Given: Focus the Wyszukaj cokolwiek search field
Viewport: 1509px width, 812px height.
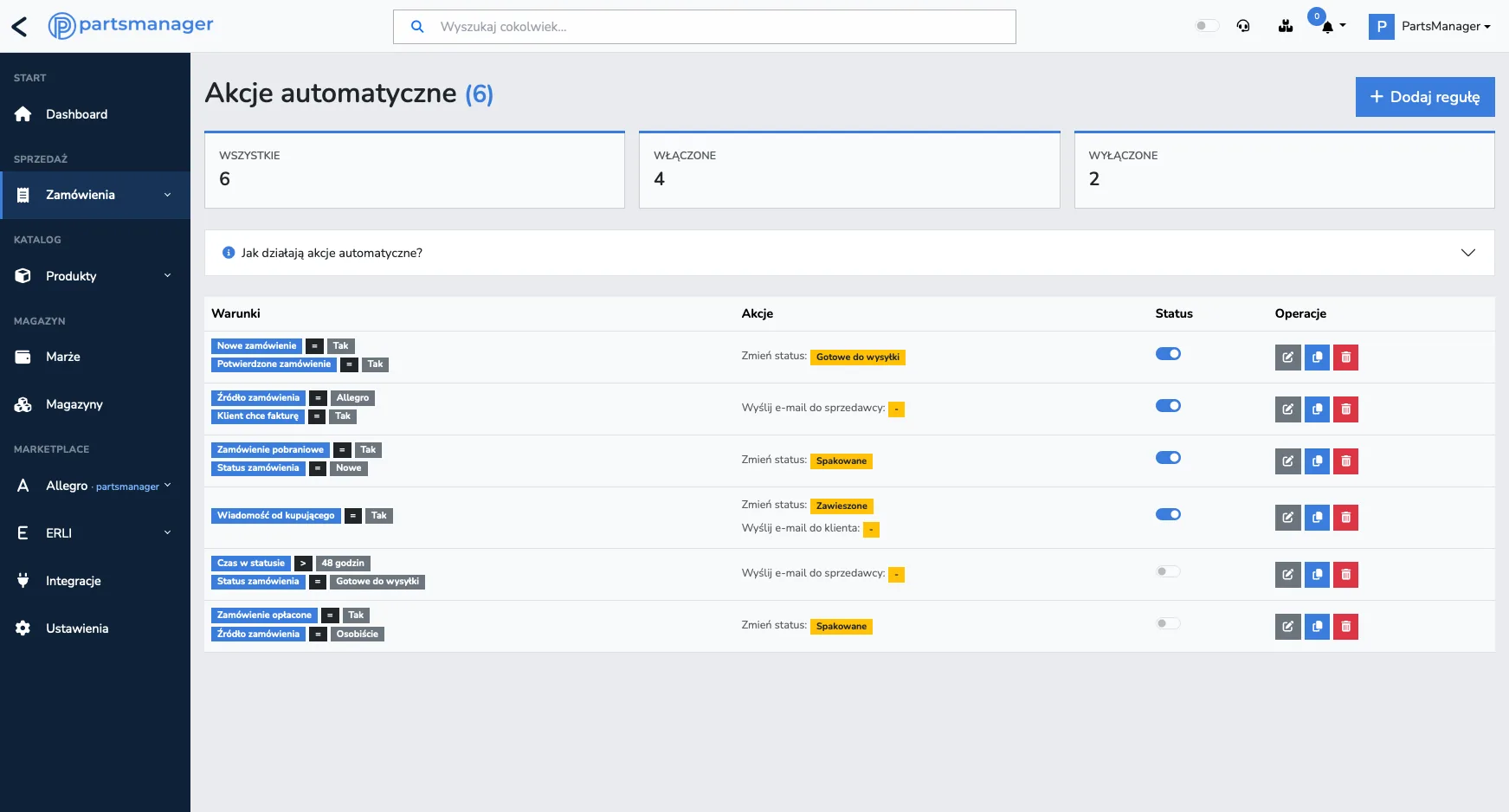Looking at the screenshot, I should point(705,27).
